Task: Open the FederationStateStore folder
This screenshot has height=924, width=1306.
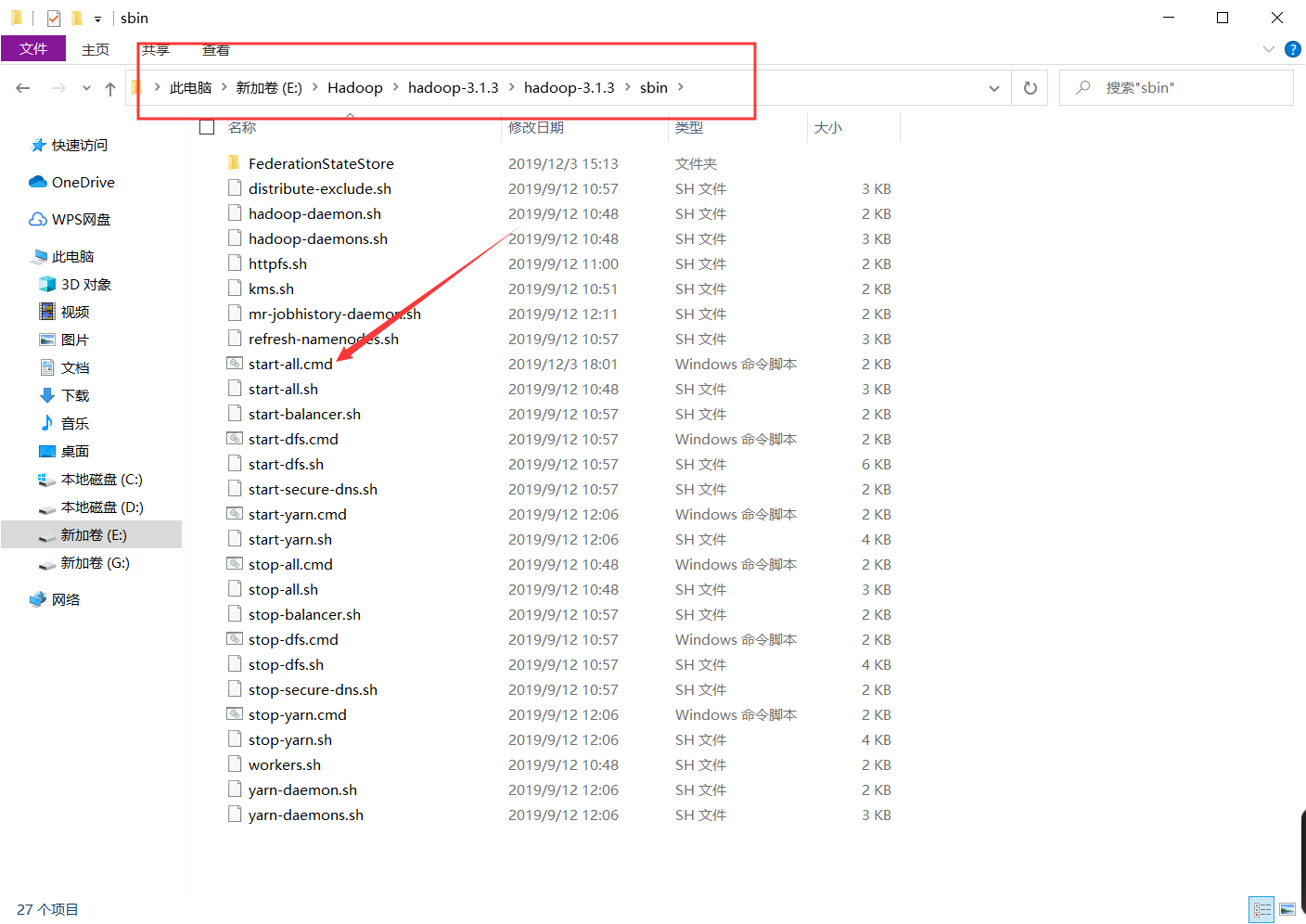Action: tap(321, 163)
